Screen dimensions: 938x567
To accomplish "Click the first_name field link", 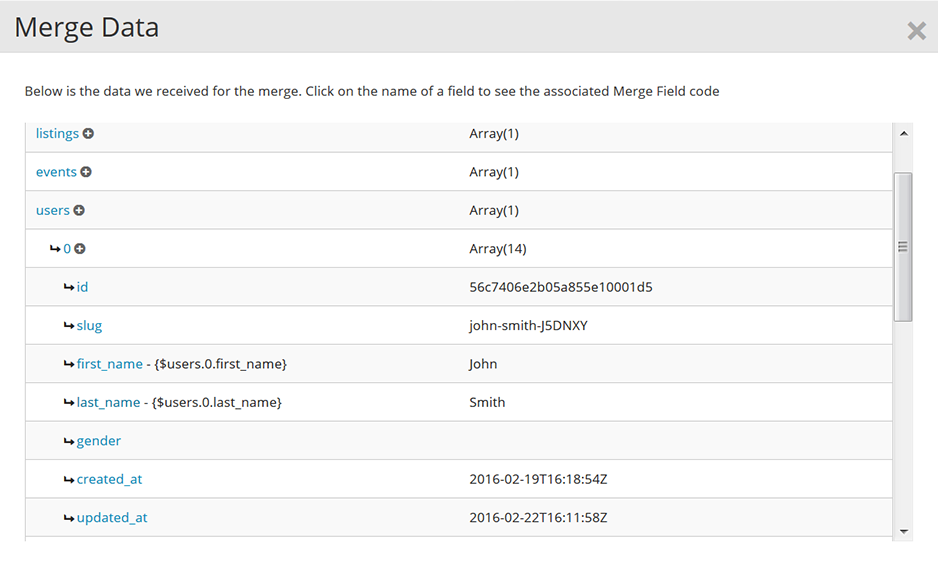I will pyautogui.click(x=109, y=364).
